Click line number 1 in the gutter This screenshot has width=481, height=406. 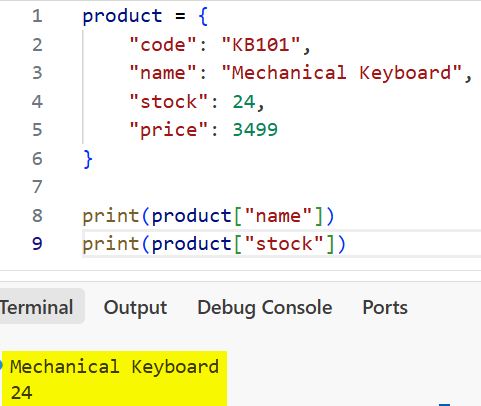coord(37,16)
